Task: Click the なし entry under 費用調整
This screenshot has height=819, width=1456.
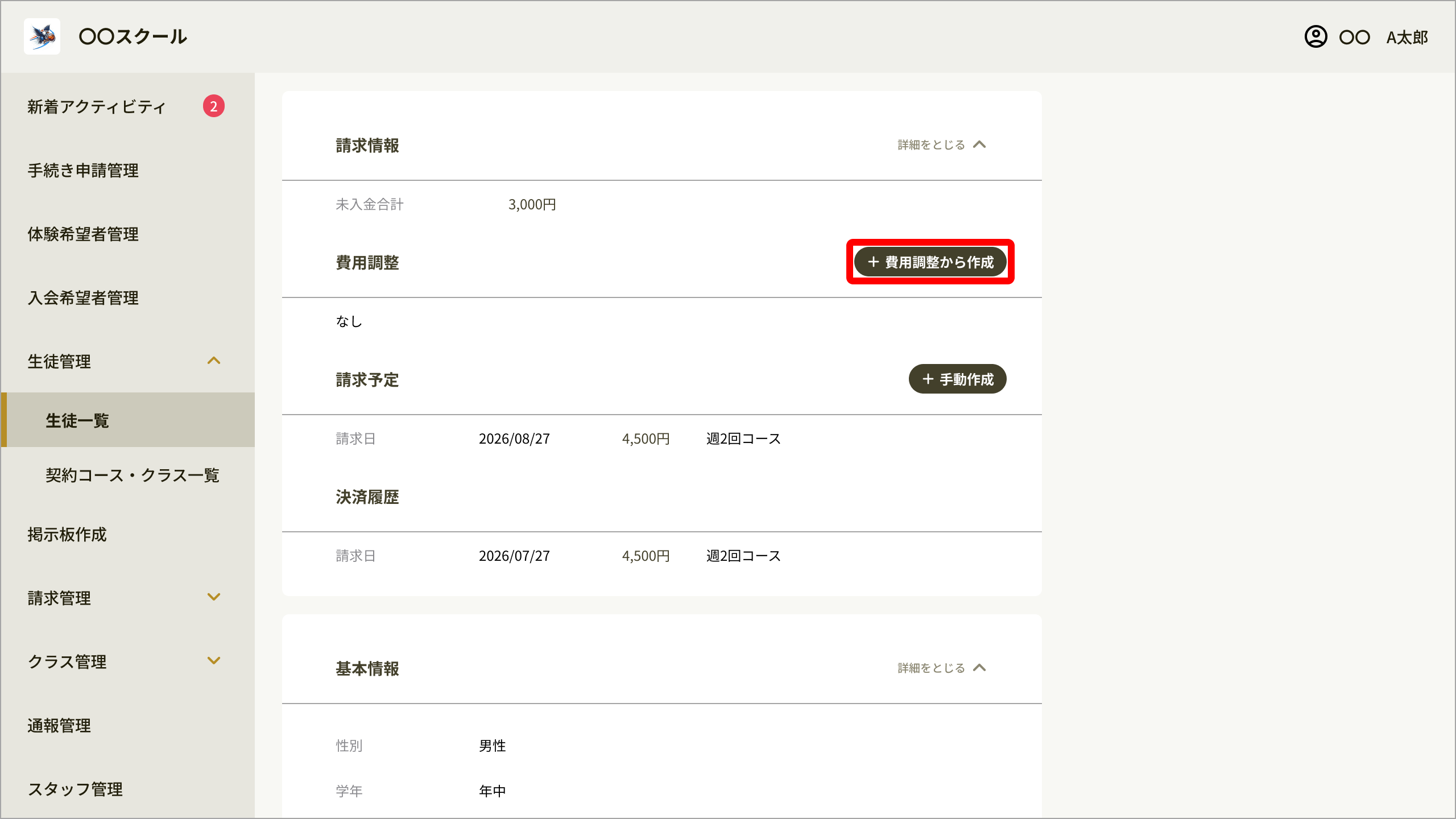Action: (349, 321)
